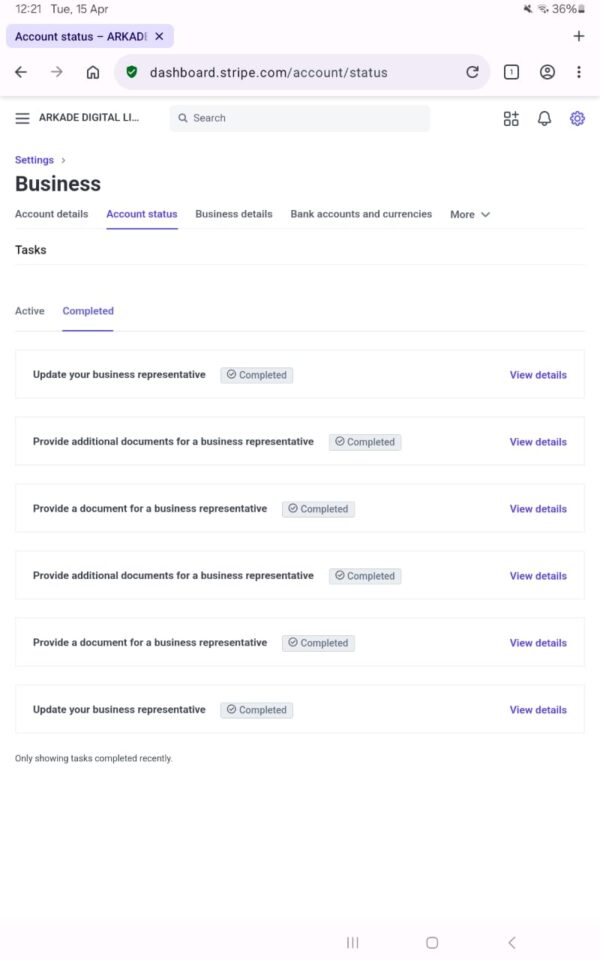Click the apps grid plus icon
The width and height of the screenshot is (600, 960).
(x=511, y=118)
